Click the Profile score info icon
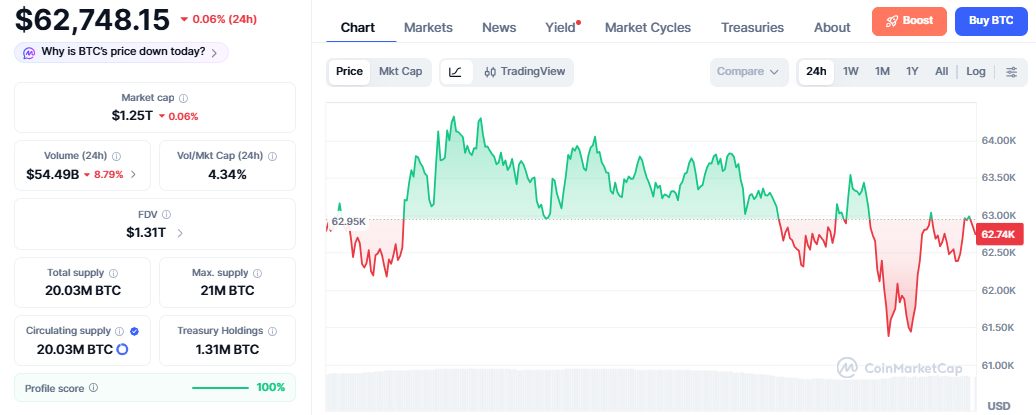1036x415 pixels. pos(93,388)
